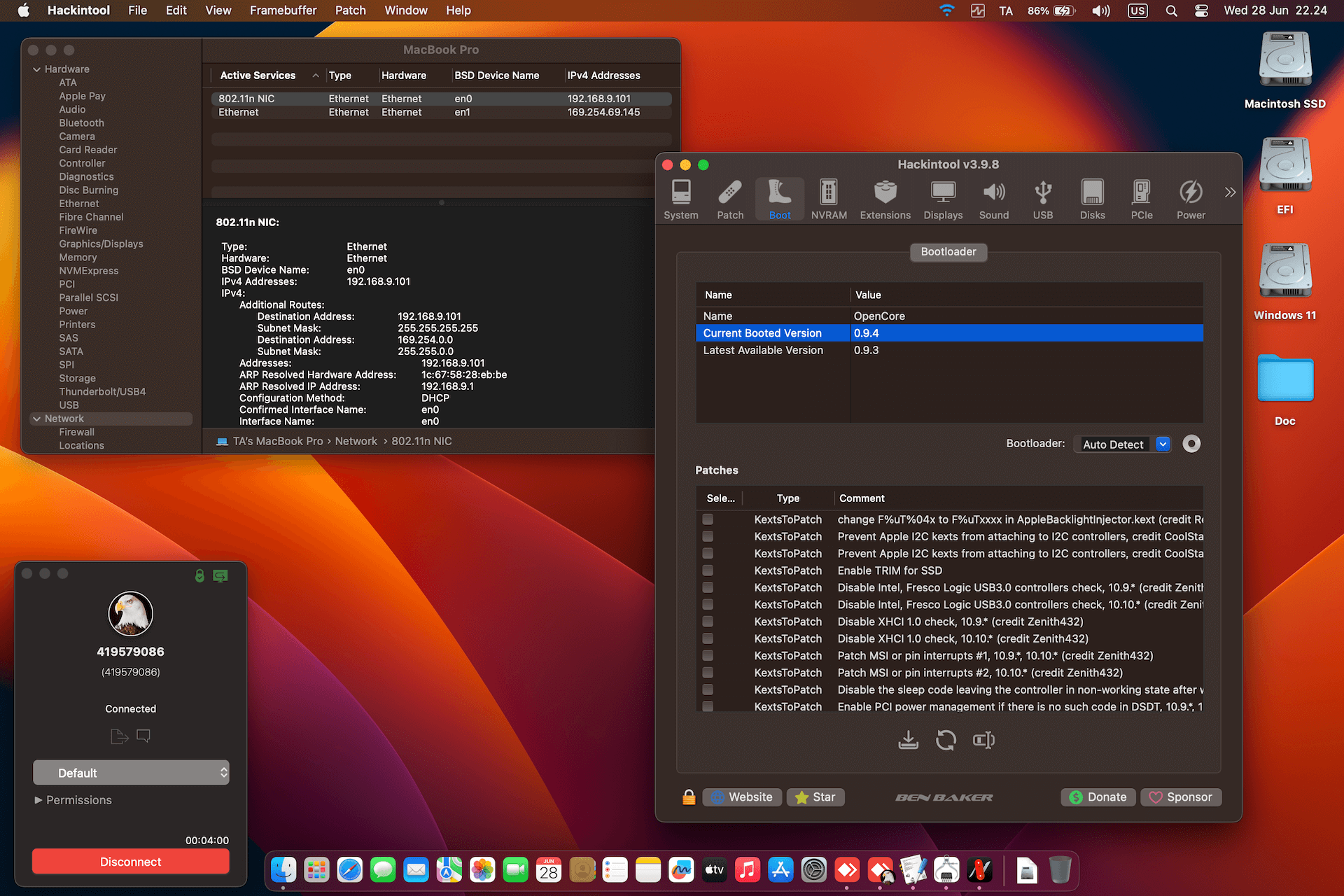Viewport: 1344px width, 896px height.
Task: Select Graphics/Displays in System Information sidebar
Action: pos(101,244)
